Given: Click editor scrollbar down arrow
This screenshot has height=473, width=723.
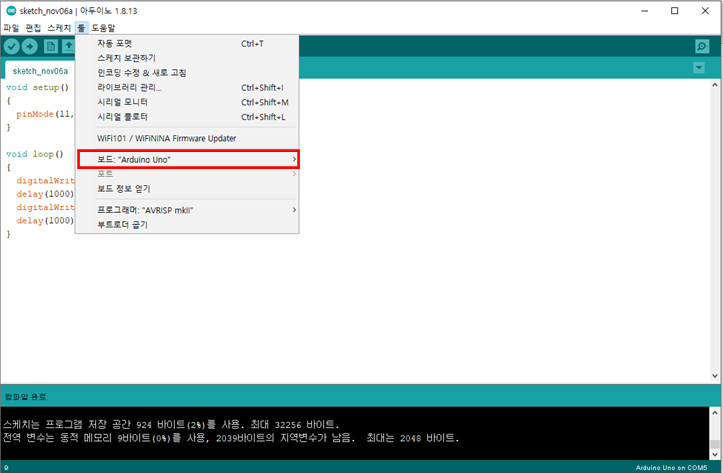Looking at the screenshot, I should coord(715,376).
